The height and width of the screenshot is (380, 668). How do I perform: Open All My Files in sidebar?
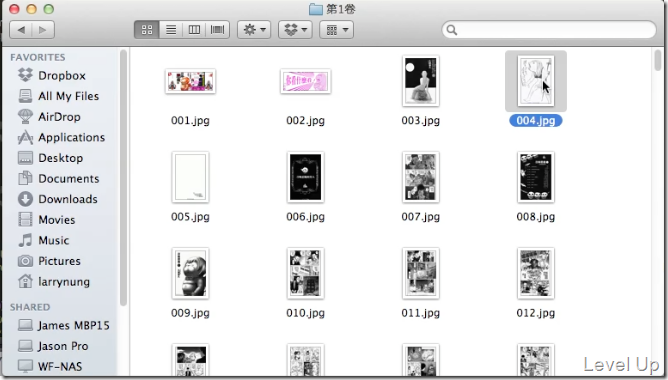59,96
